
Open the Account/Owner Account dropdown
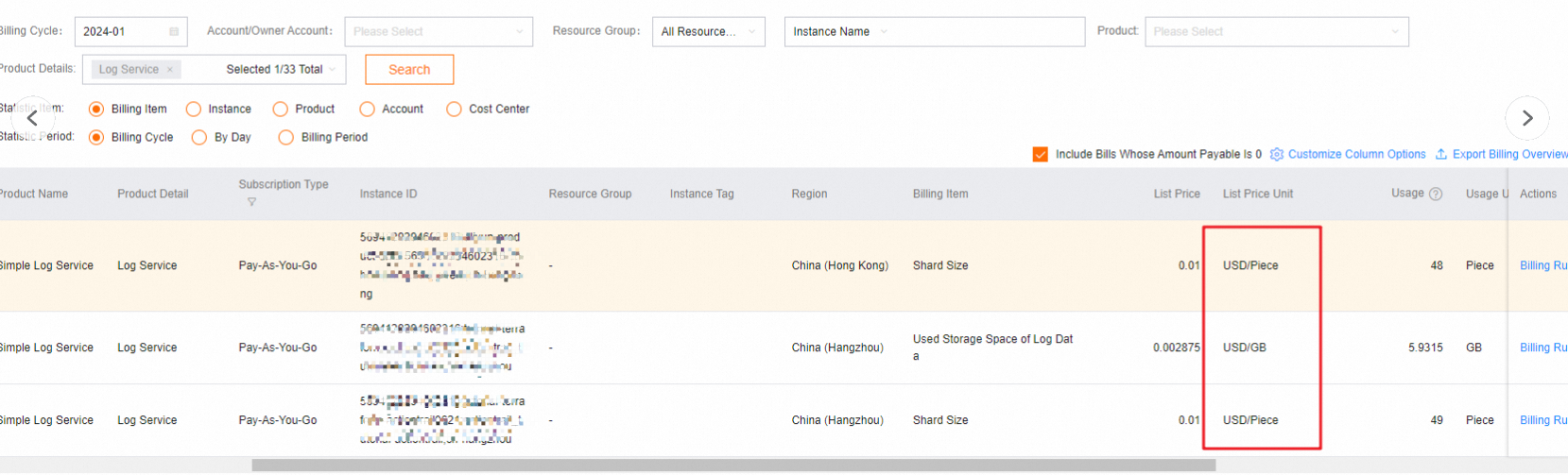coord(438,32)
